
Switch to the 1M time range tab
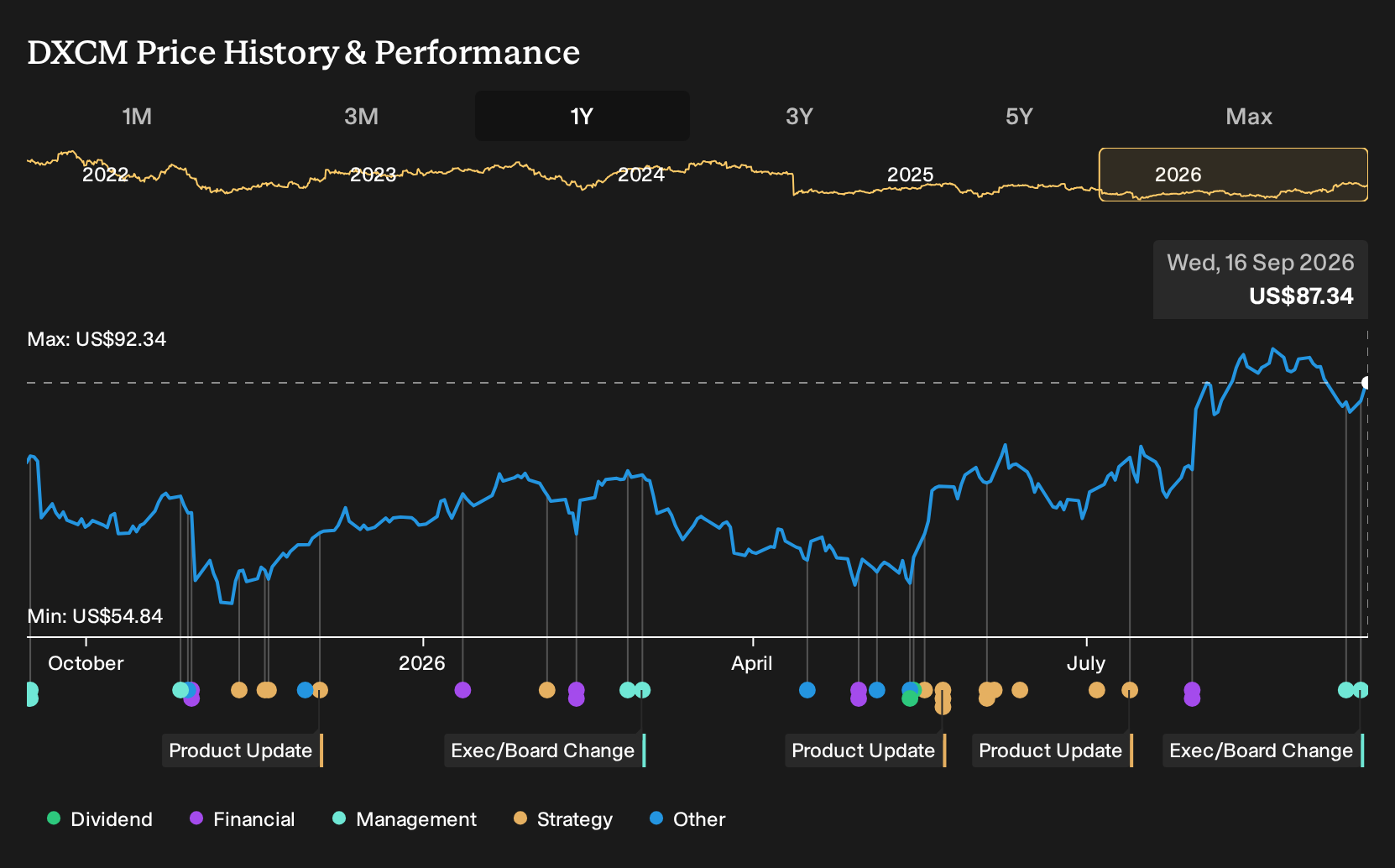pos(137,116)
